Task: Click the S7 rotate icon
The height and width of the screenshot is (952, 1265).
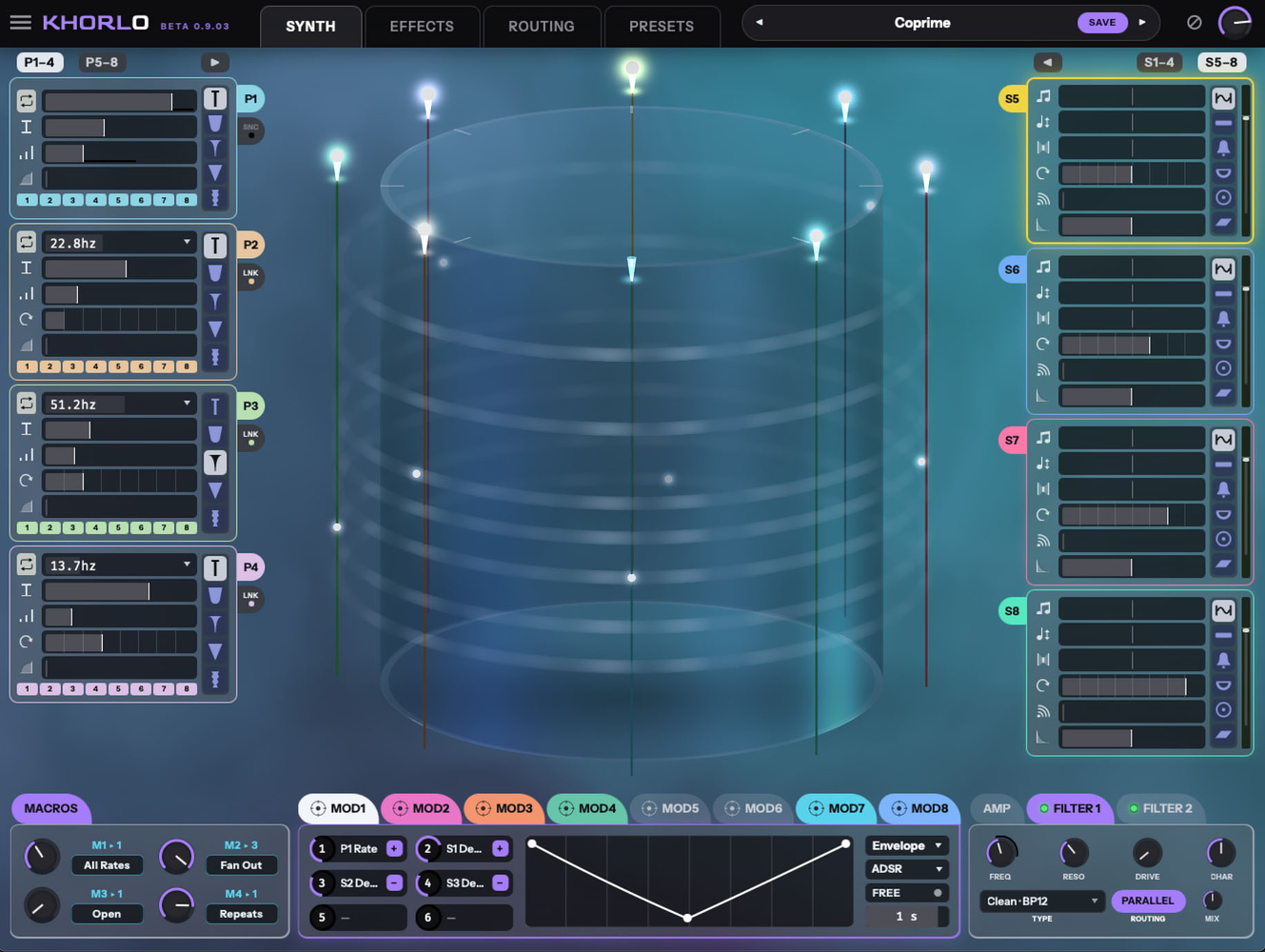Action: point(1043,515)
